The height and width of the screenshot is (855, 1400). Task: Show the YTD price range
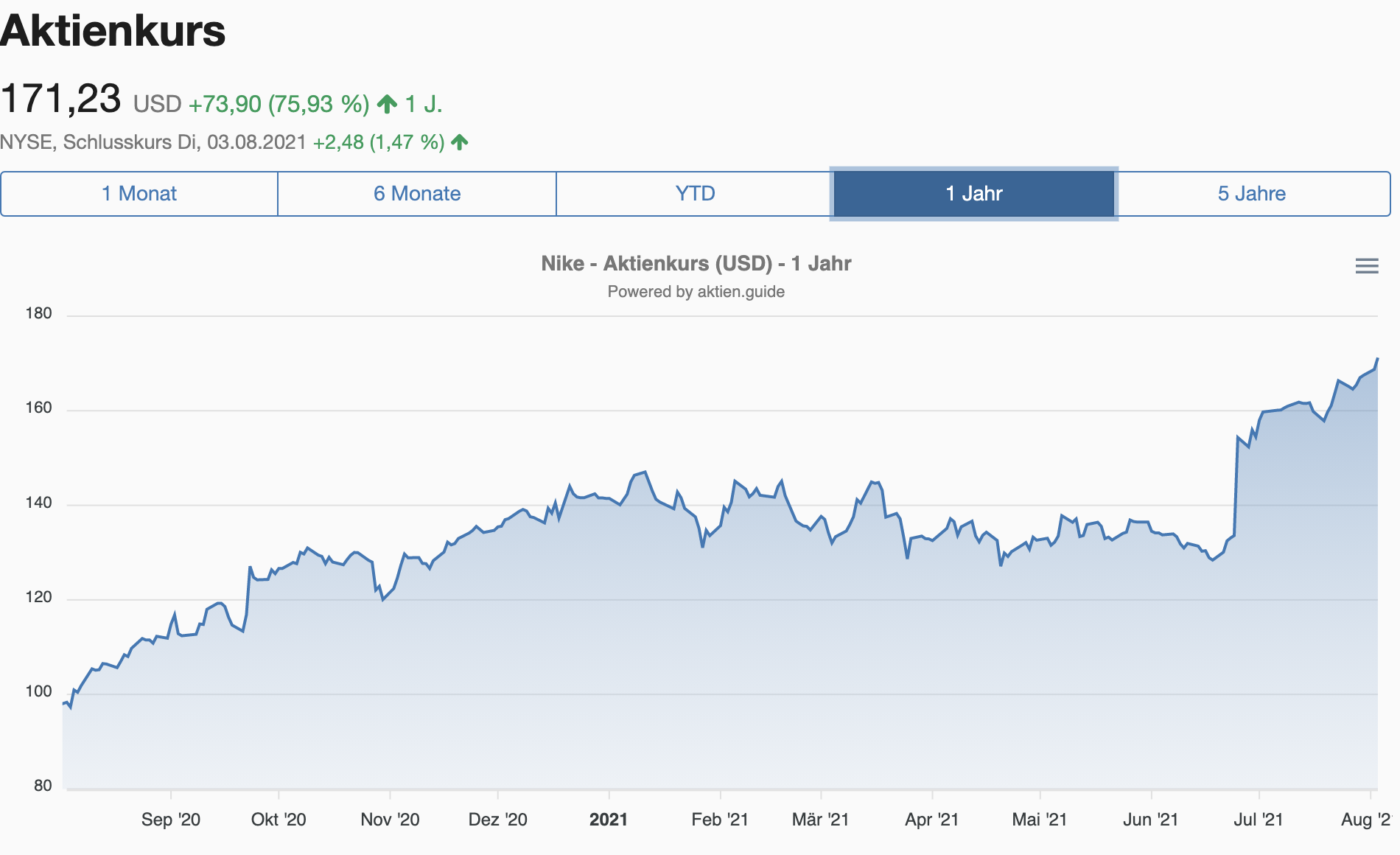tap(695, 194)
